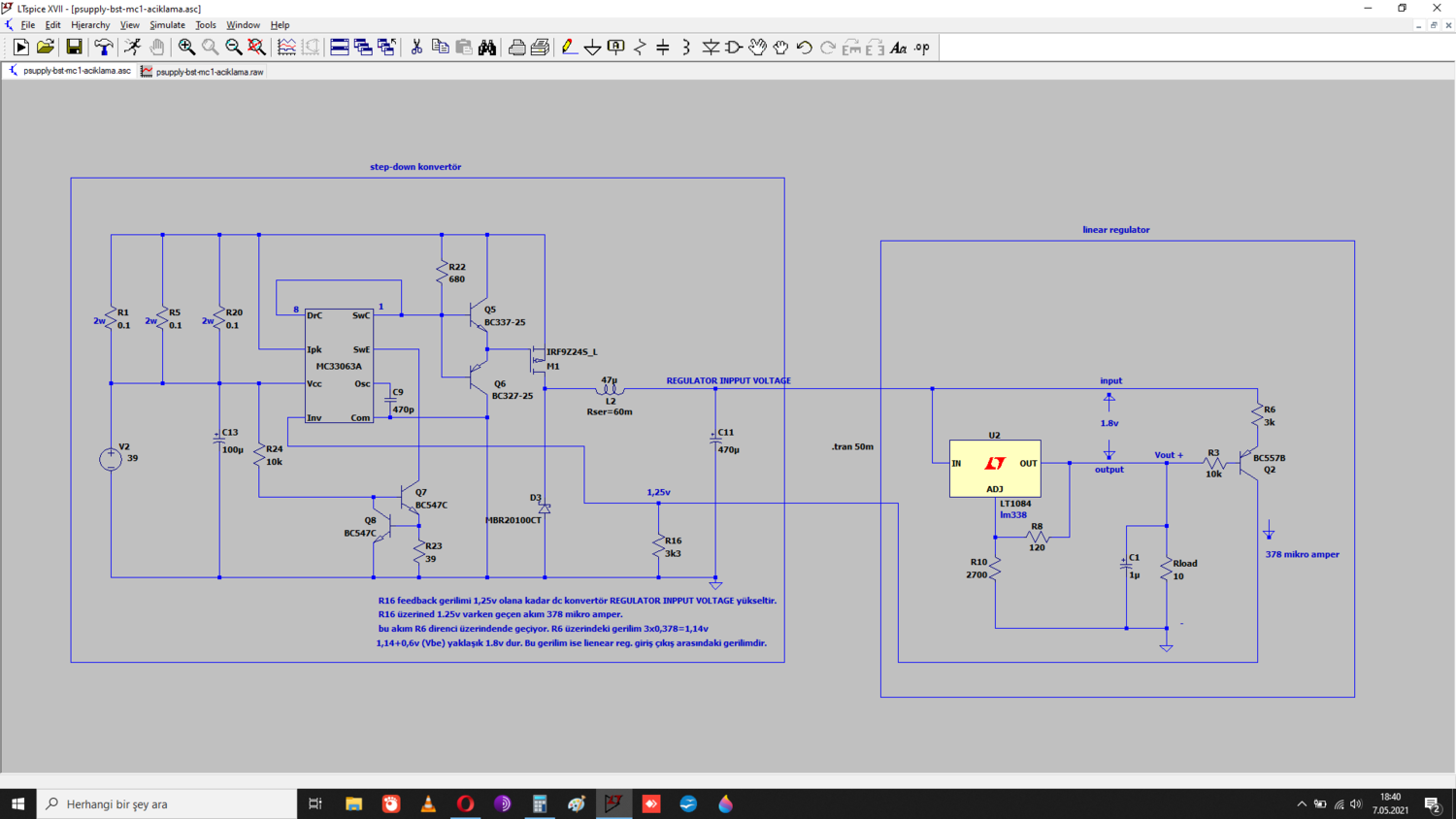Cascade windows via toolbar icon

coord(363,48)
